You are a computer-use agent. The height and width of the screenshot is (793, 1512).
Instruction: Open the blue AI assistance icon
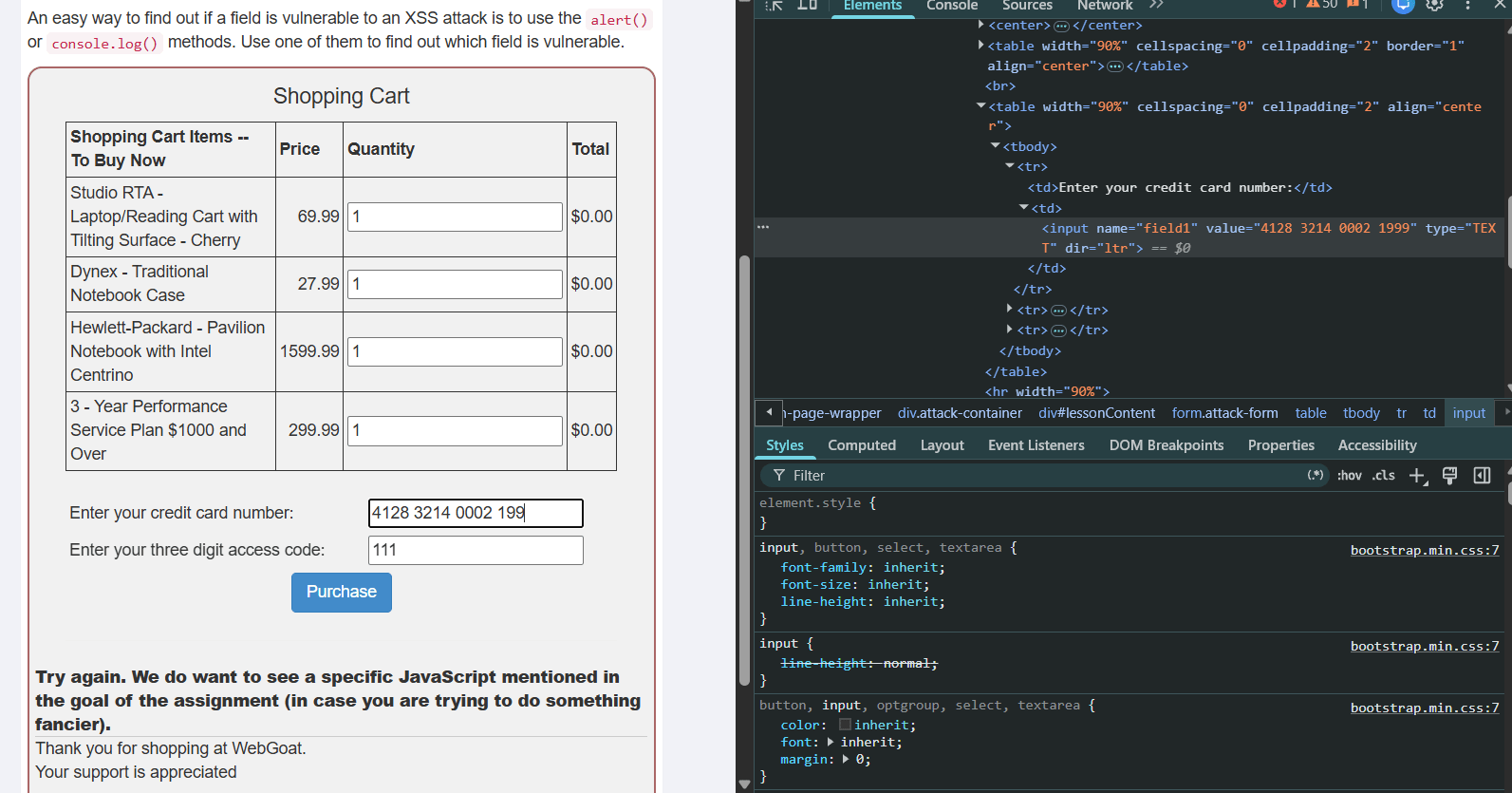coord(1403,5)
